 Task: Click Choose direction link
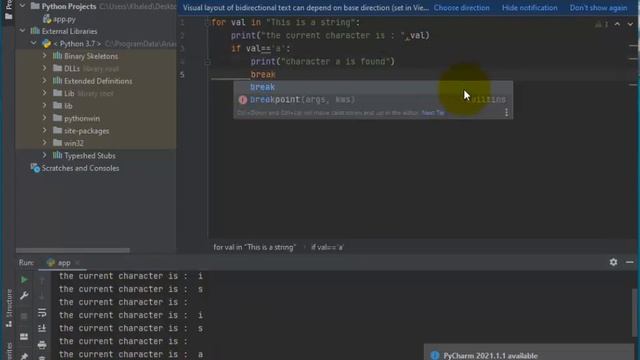(461, 8)
